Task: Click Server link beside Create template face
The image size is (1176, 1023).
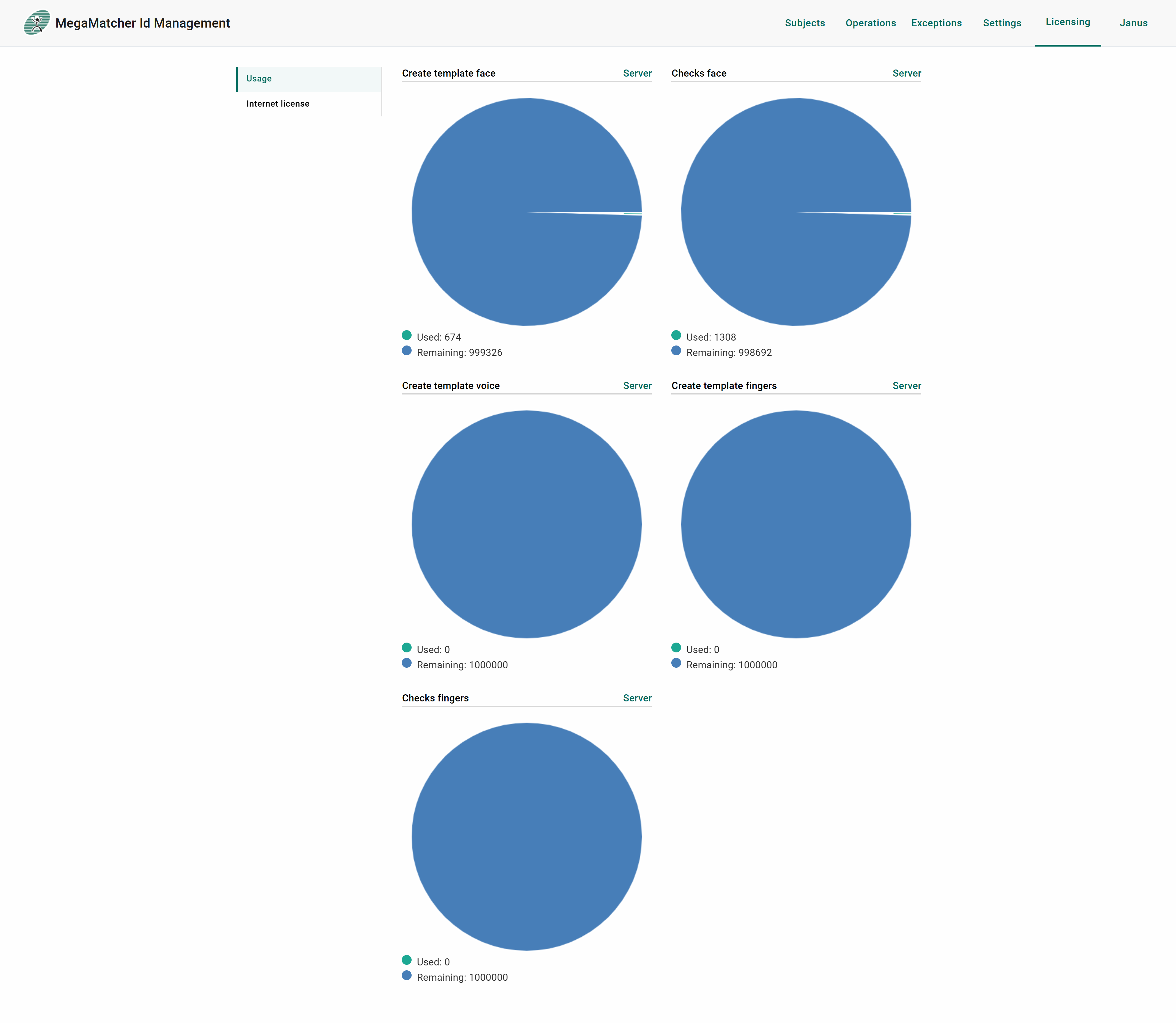Action: tap(637, 73)
